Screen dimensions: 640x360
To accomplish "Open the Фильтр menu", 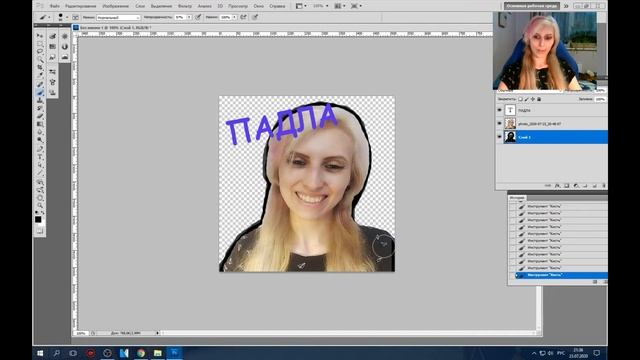I will (x=184, y=6).
